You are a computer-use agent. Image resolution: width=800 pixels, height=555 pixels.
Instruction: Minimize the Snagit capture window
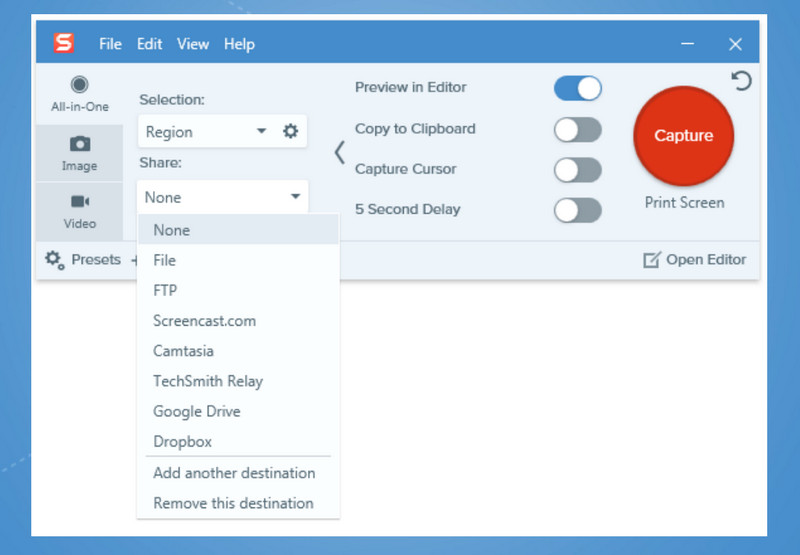[687, 44]
